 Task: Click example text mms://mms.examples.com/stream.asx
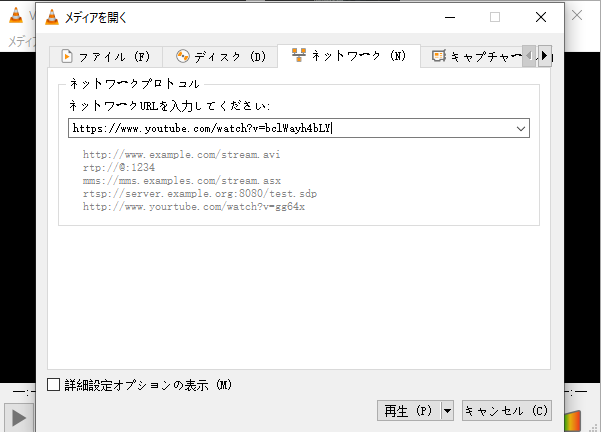coord(182,181)
